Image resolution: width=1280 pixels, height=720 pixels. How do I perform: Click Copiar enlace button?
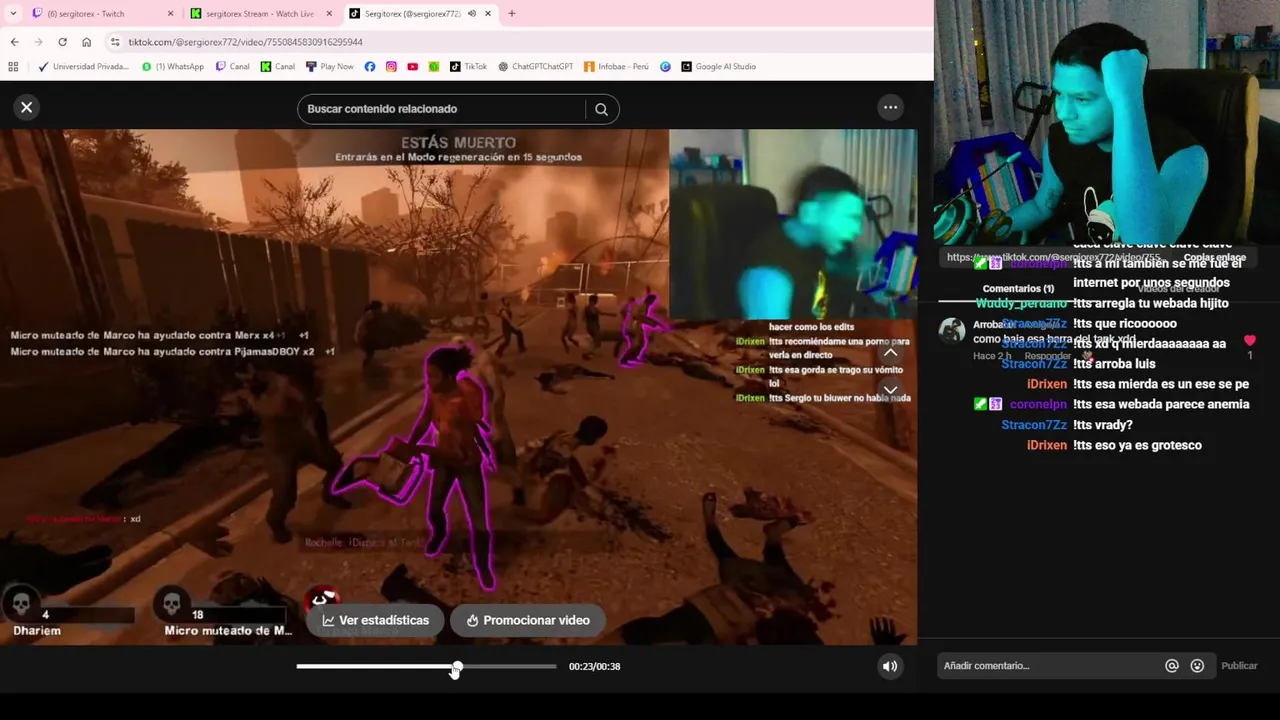pos(1214,258)
